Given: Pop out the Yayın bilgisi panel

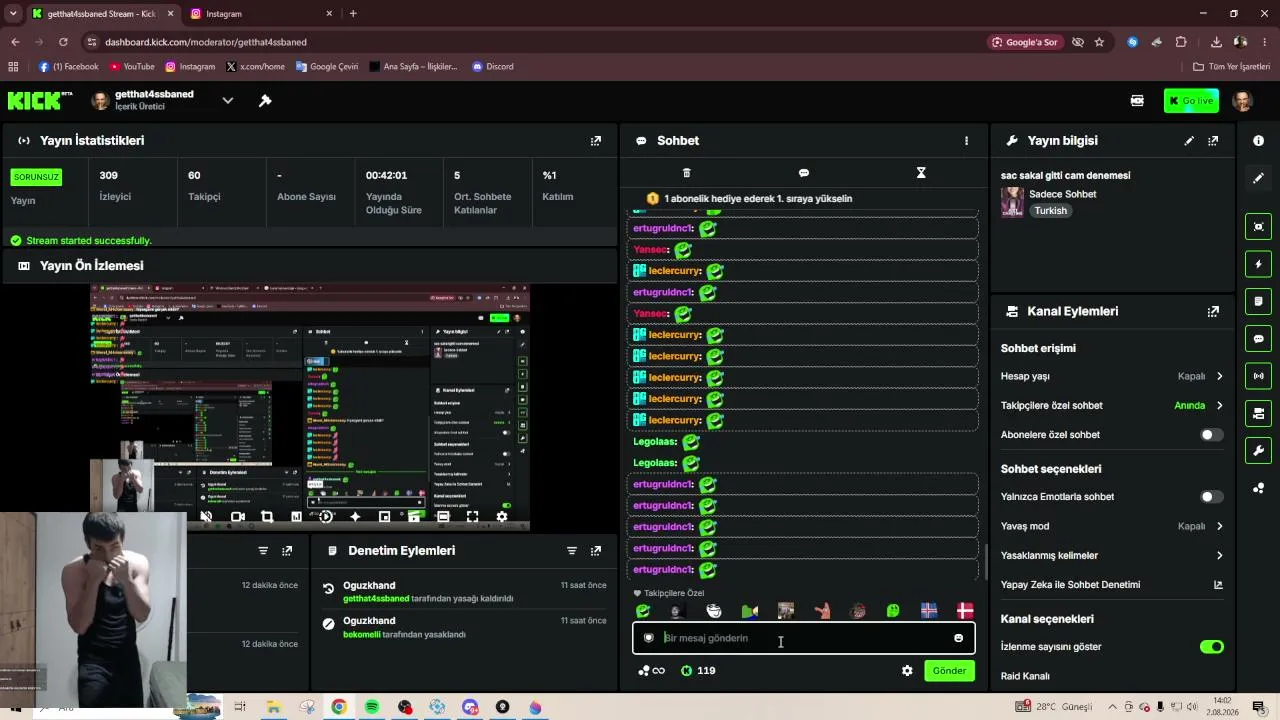Looking at the screenshot, I should 1213,141.
